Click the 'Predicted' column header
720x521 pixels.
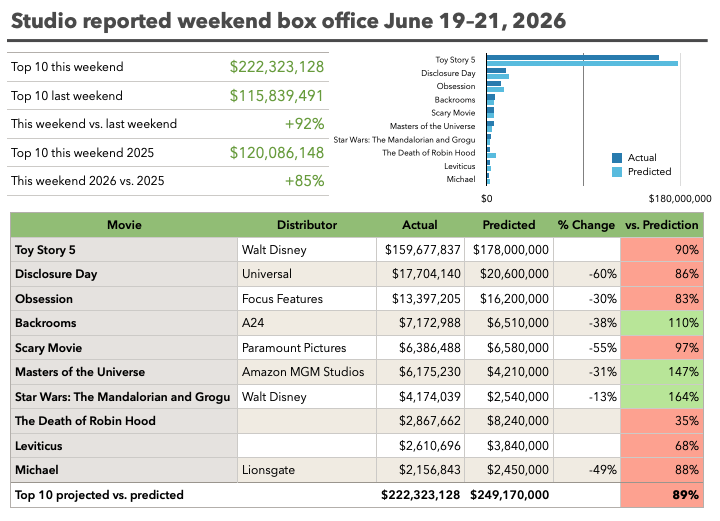point(509,225)
